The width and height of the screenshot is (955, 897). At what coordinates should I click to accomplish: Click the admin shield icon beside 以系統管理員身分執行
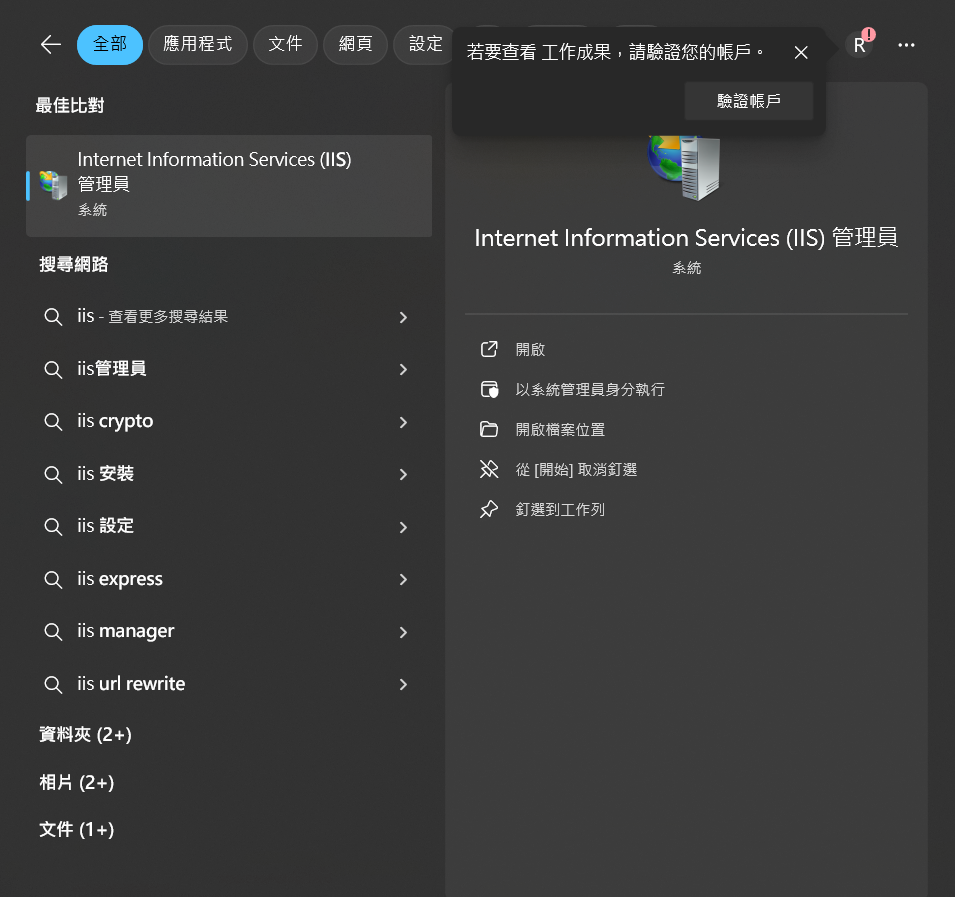click(x=489, y=389)
